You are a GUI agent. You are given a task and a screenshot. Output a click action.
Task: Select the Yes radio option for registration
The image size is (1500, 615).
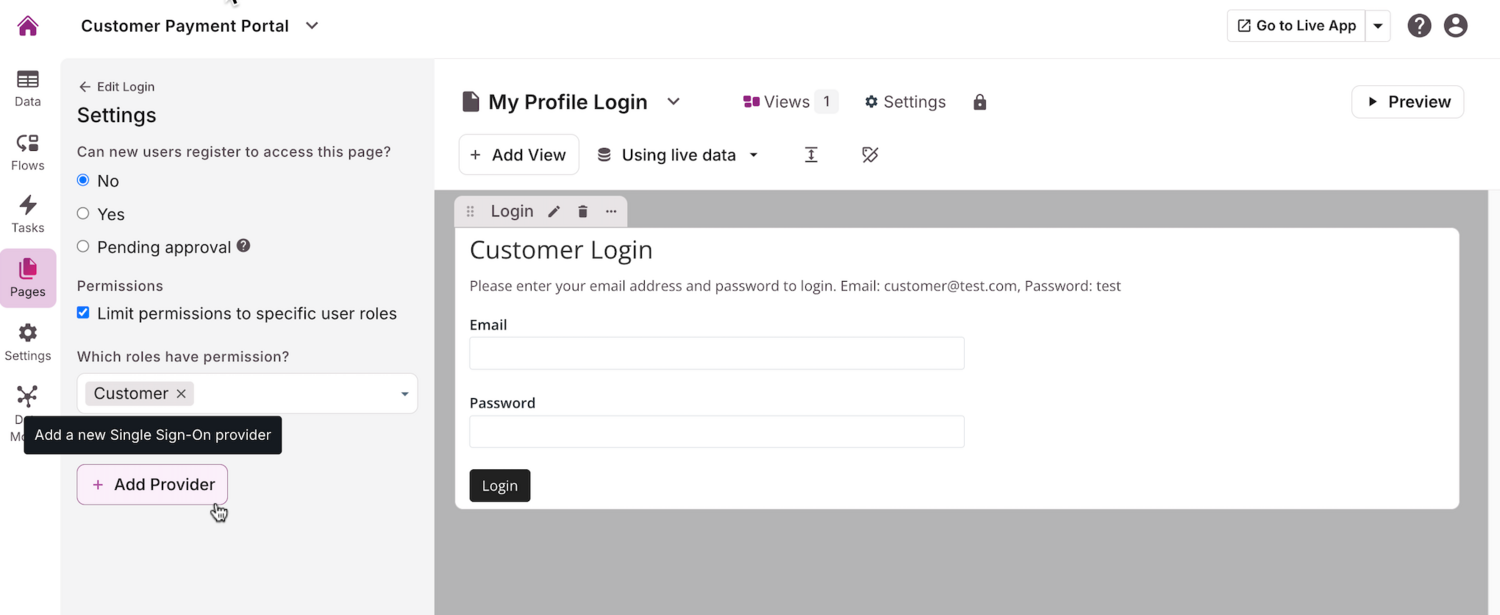(x=83, y=214)
